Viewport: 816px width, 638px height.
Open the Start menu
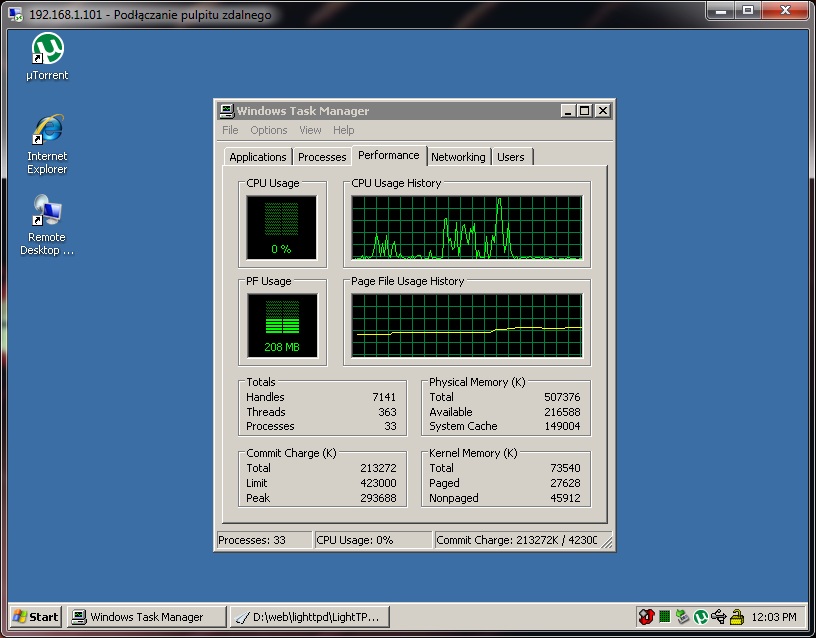(35, 617)
